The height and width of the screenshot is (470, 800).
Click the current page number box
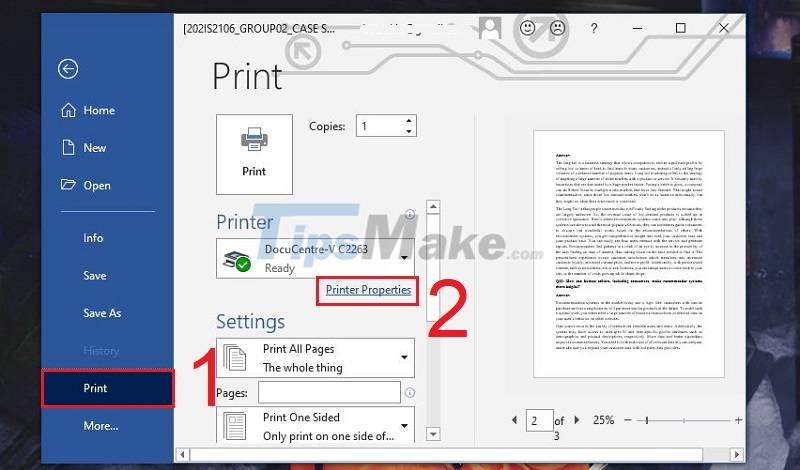coord(539,420)
